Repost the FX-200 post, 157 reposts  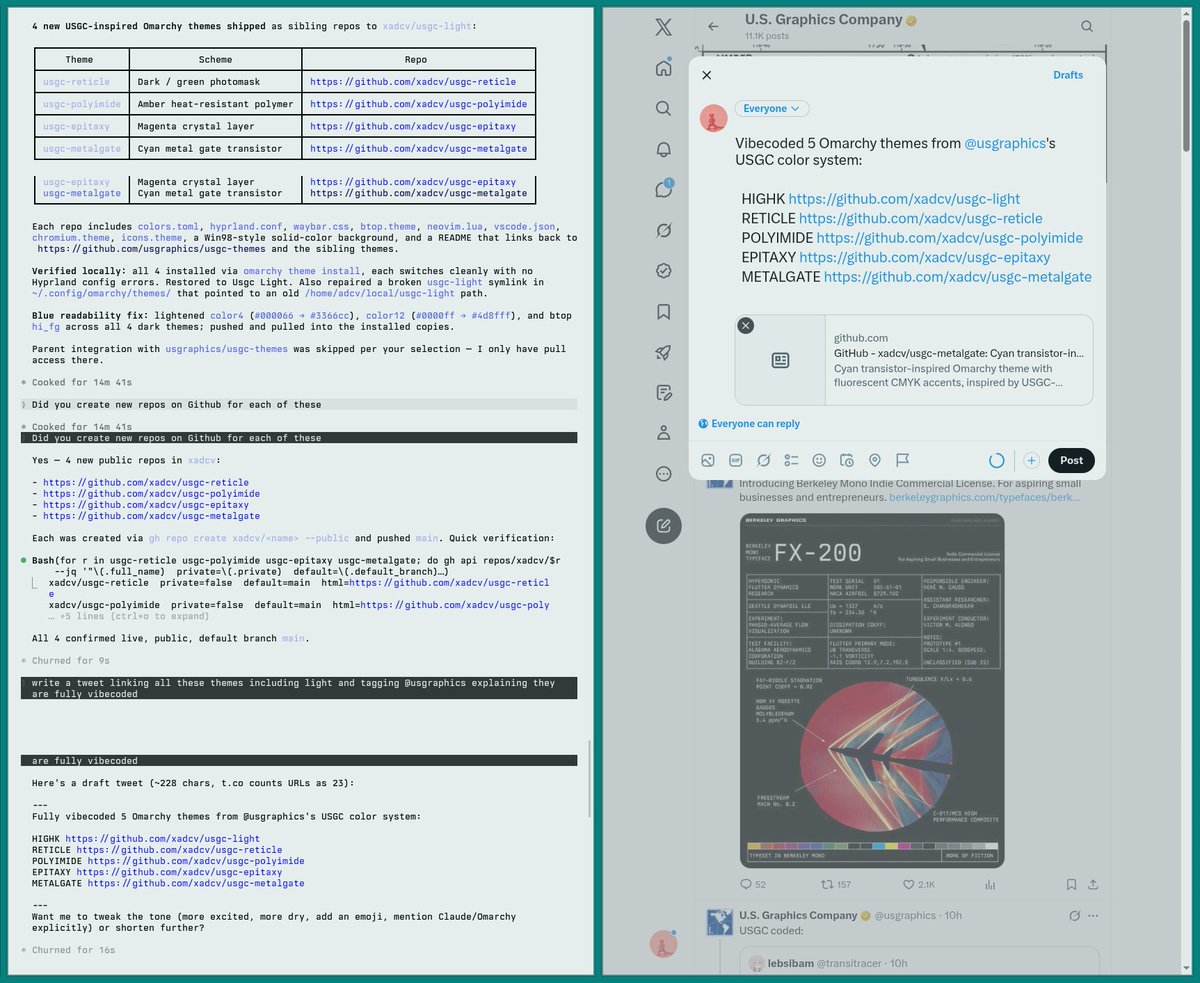(x=835, y=885)
